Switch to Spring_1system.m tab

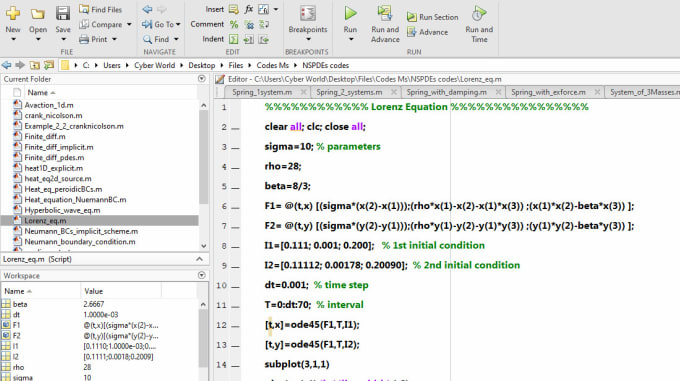click(x=262, y=92)
